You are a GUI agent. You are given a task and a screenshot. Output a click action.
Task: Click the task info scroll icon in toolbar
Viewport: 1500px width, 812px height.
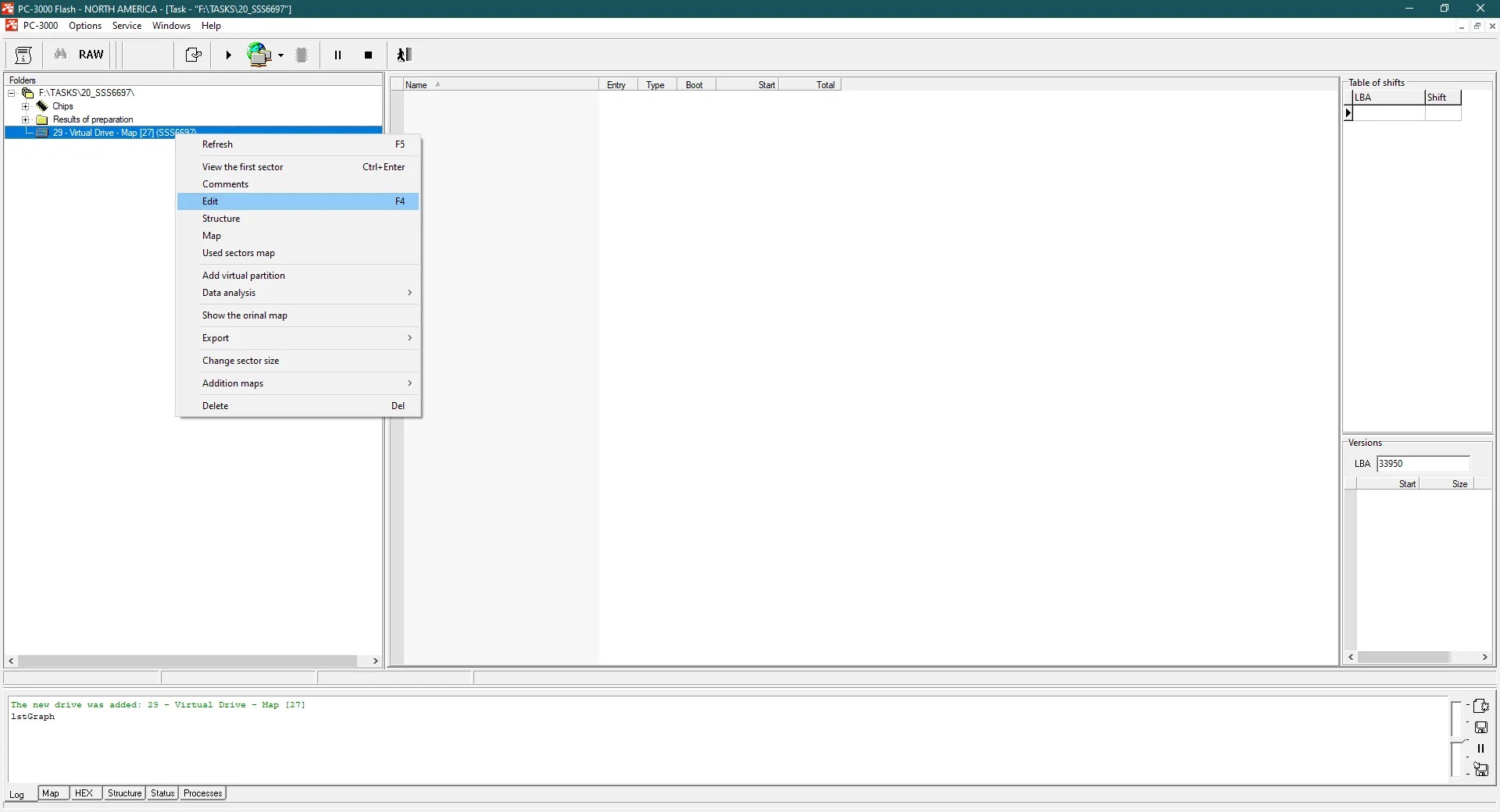click(23, 55)
